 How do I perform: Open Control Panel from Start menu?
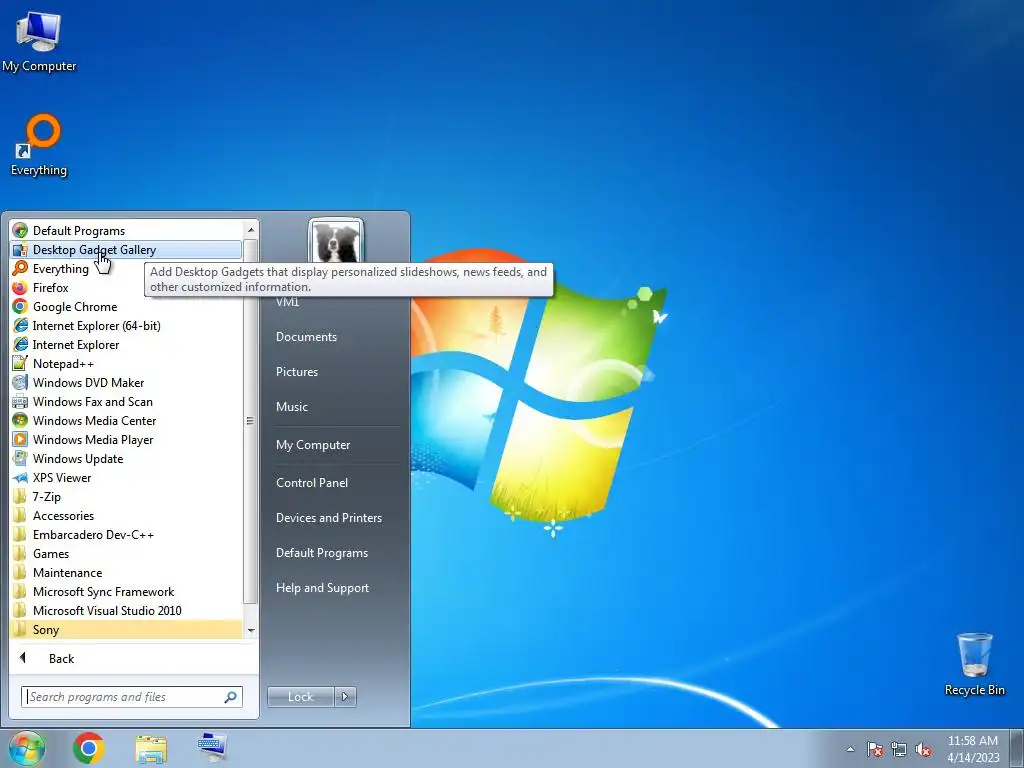(312, 483)
